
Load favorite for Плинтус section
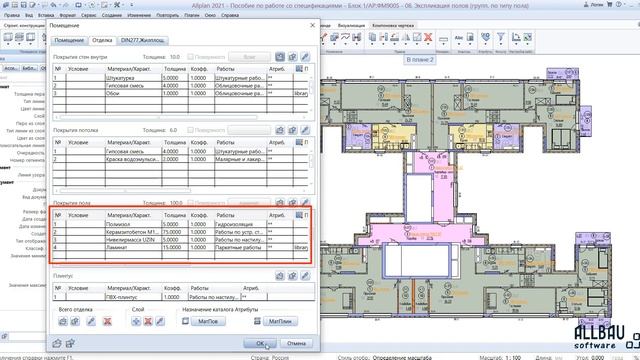coord(280,276)
